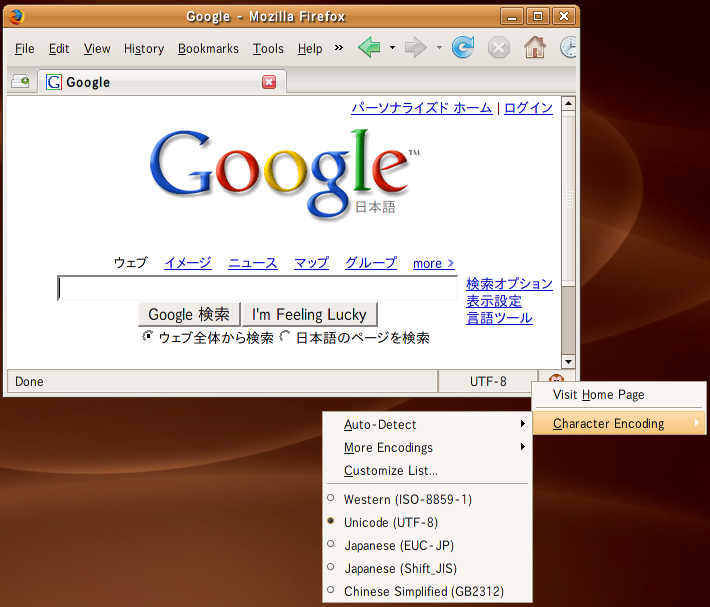Open the Character Encoding submenu
Screen dimensions: 710x607
tap(619, 423)
